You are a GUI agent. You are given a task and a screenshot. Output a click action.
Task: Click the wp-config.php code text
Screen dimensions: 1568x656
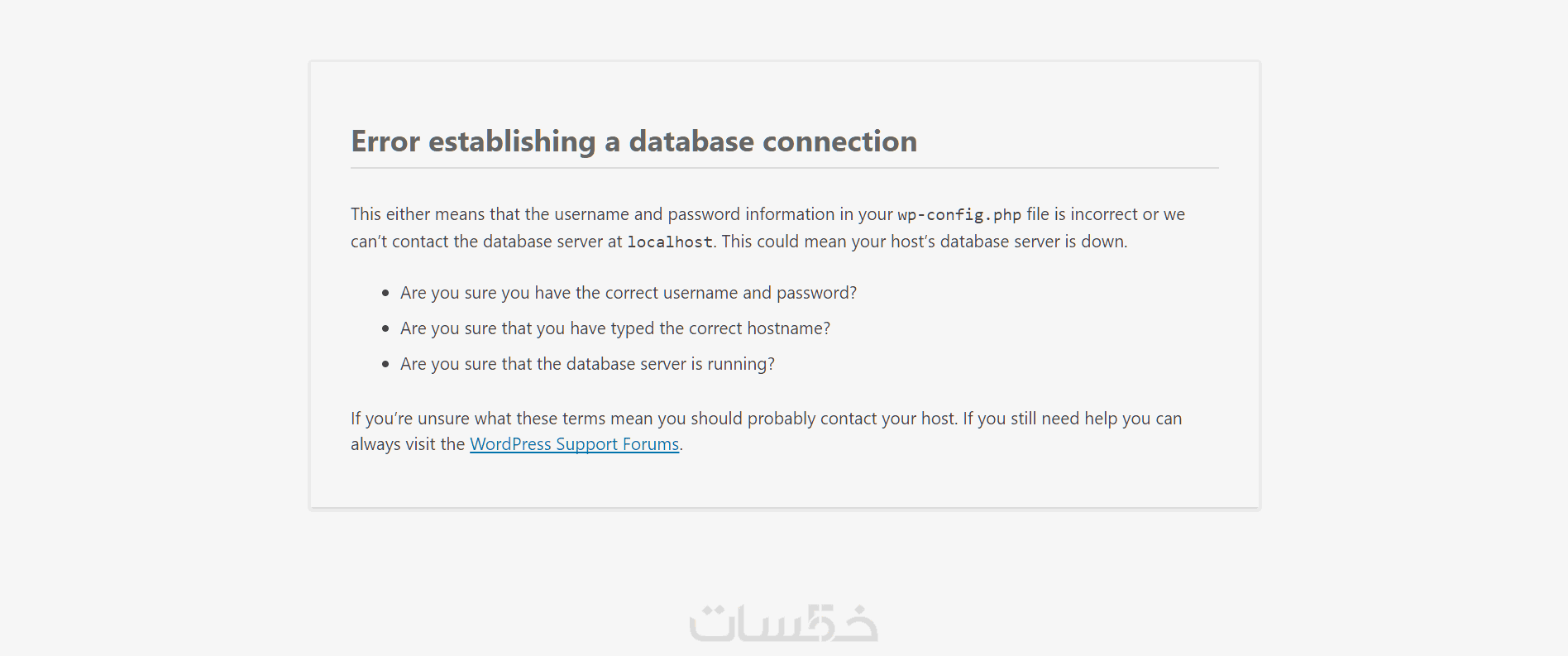[x=959, y=215]
